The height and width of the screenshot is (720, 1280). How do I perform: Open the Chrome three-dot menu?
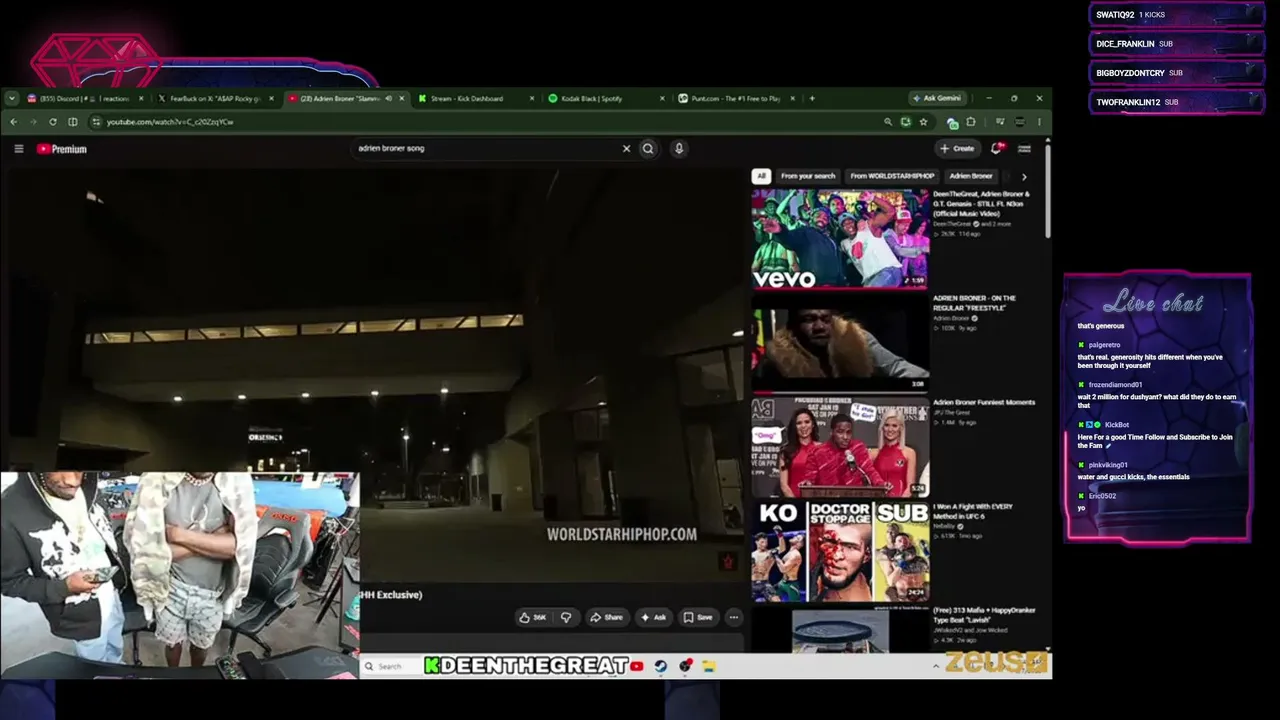coord(1039,122)
